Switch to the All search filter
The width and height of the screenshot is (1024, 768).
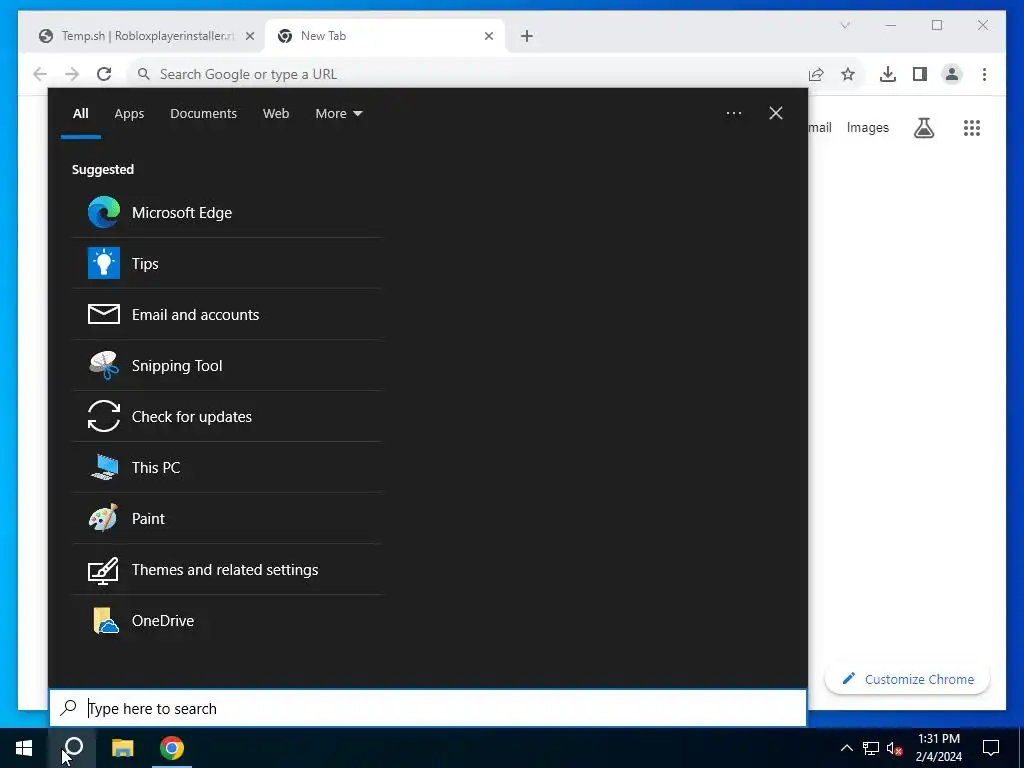[80, 114]
